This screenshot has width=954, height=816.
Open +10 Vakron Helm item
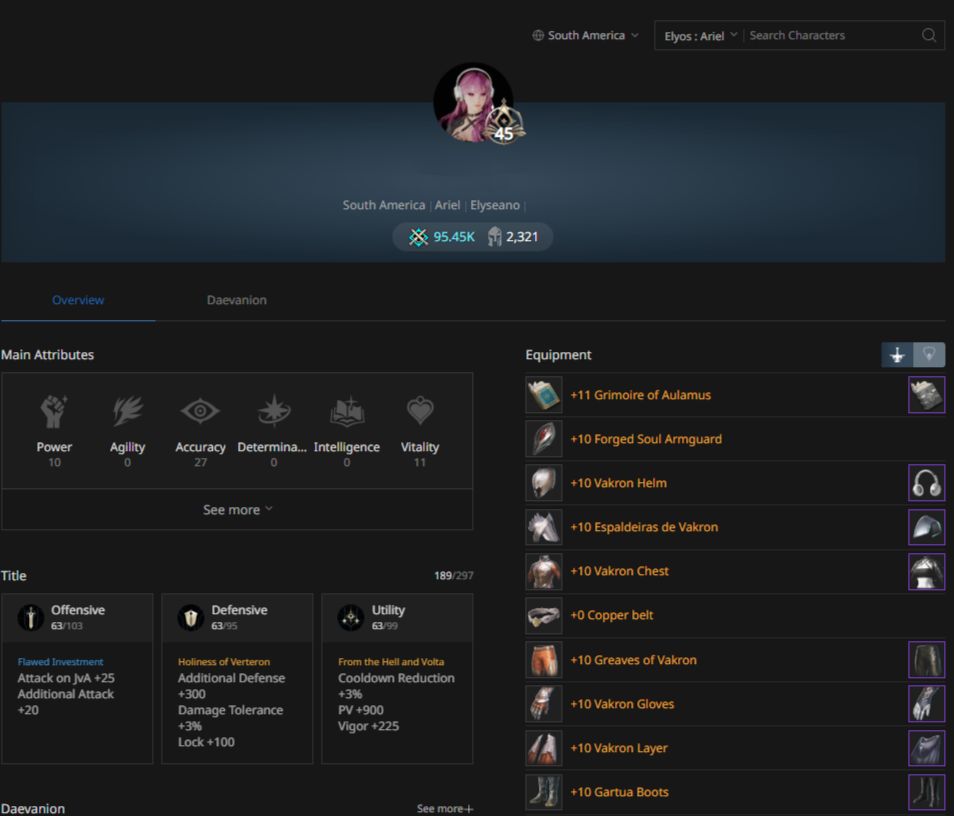tap(618, 483)
